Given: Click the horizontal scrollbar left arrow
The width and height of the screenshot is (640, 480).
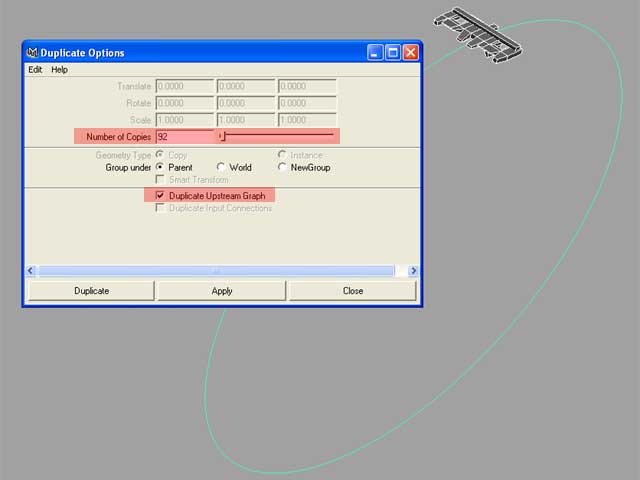Looking at the screenshot, I should click(30, 271).
